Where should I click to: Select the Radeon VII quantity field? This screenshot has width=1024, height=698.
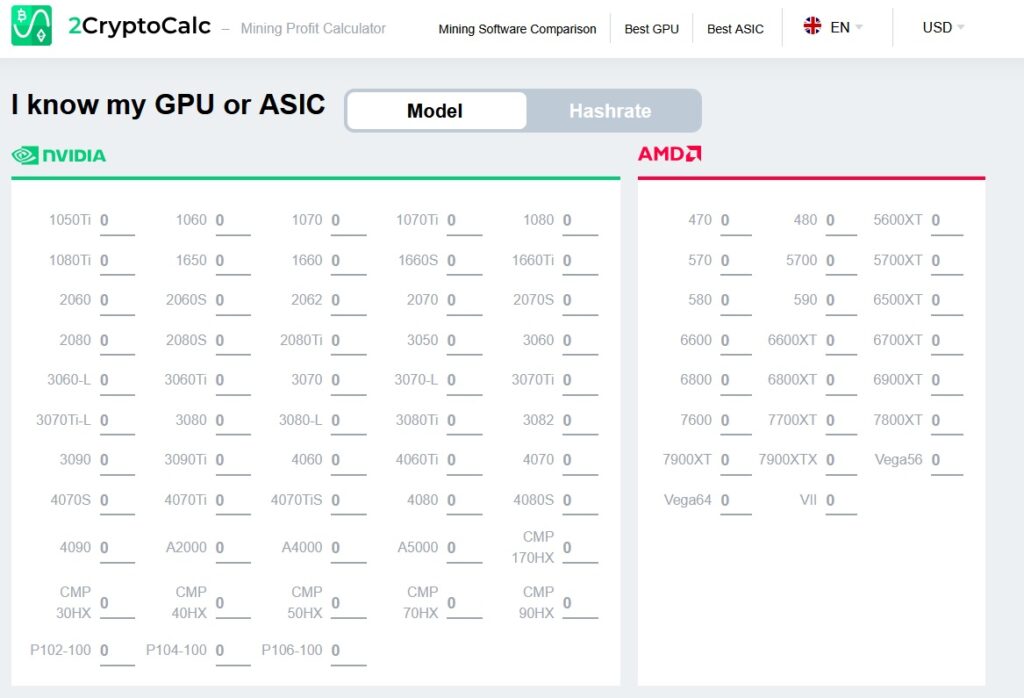(x=841, y=501)
